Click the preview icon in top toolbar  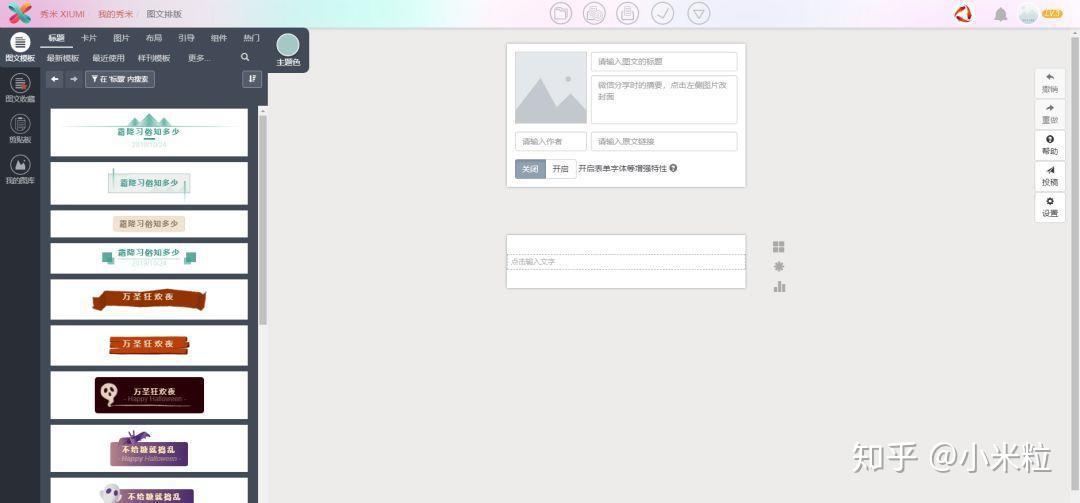click(594, 13)
